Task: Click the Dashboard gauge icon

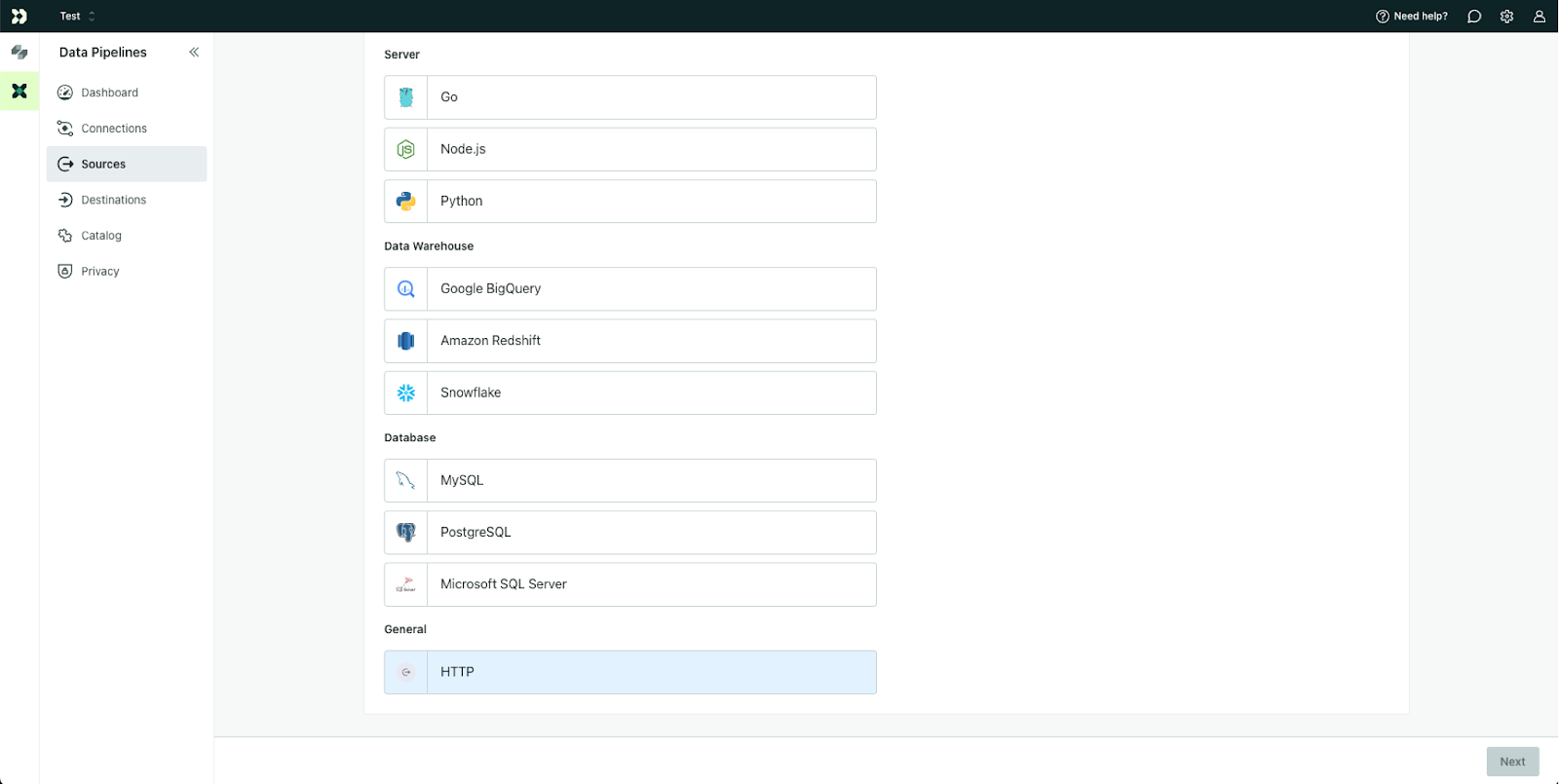Action: point(65,93)
